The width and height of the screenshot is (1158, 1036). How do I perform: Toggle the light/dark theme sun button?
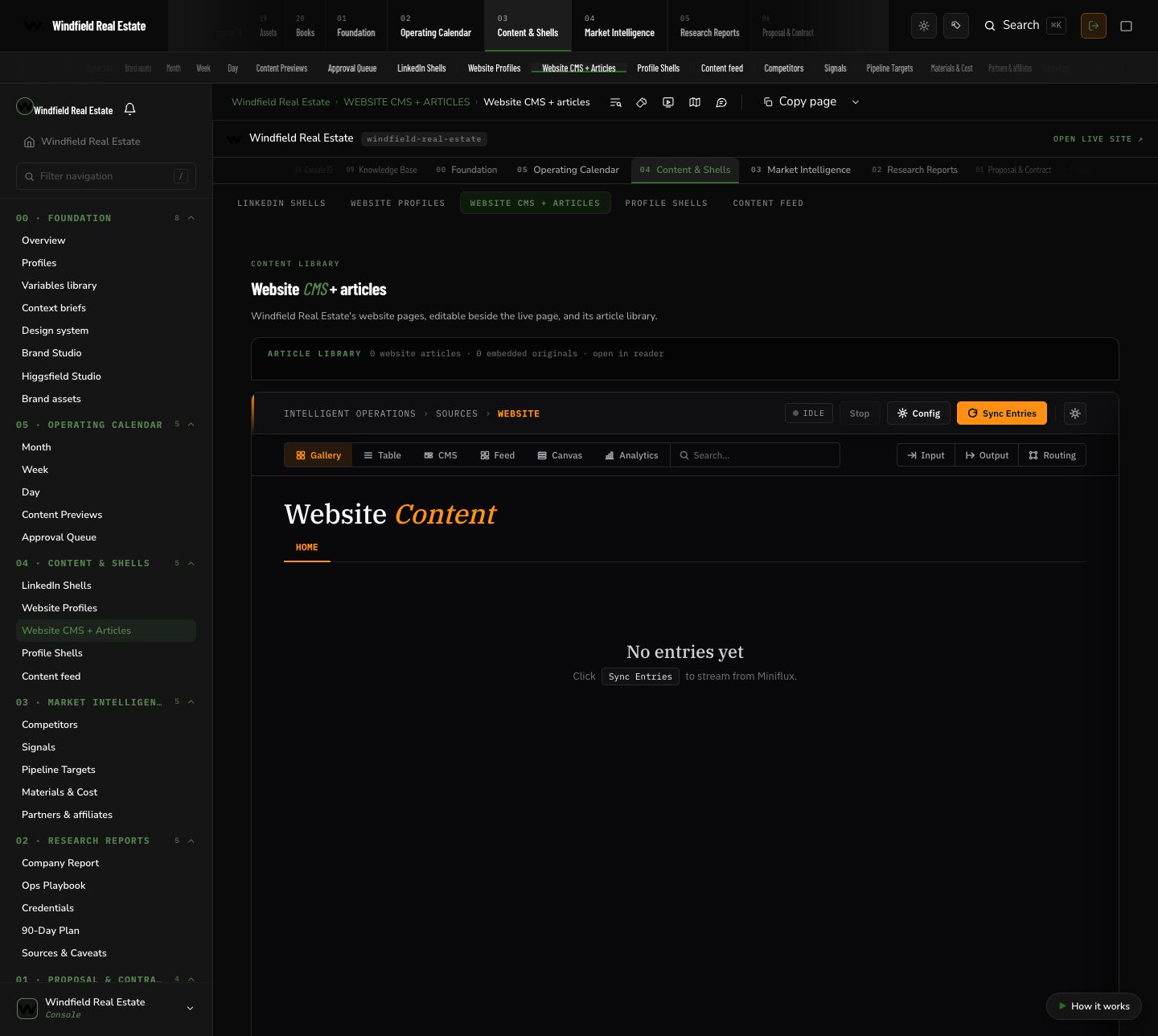tap(924, 26)
